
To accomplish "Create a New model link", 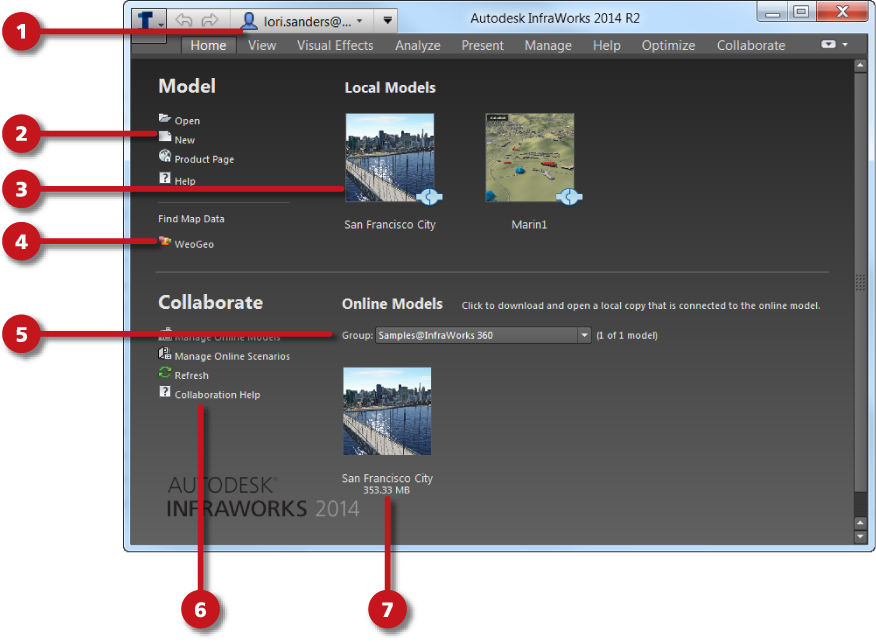I will click(x=184, y=140).
